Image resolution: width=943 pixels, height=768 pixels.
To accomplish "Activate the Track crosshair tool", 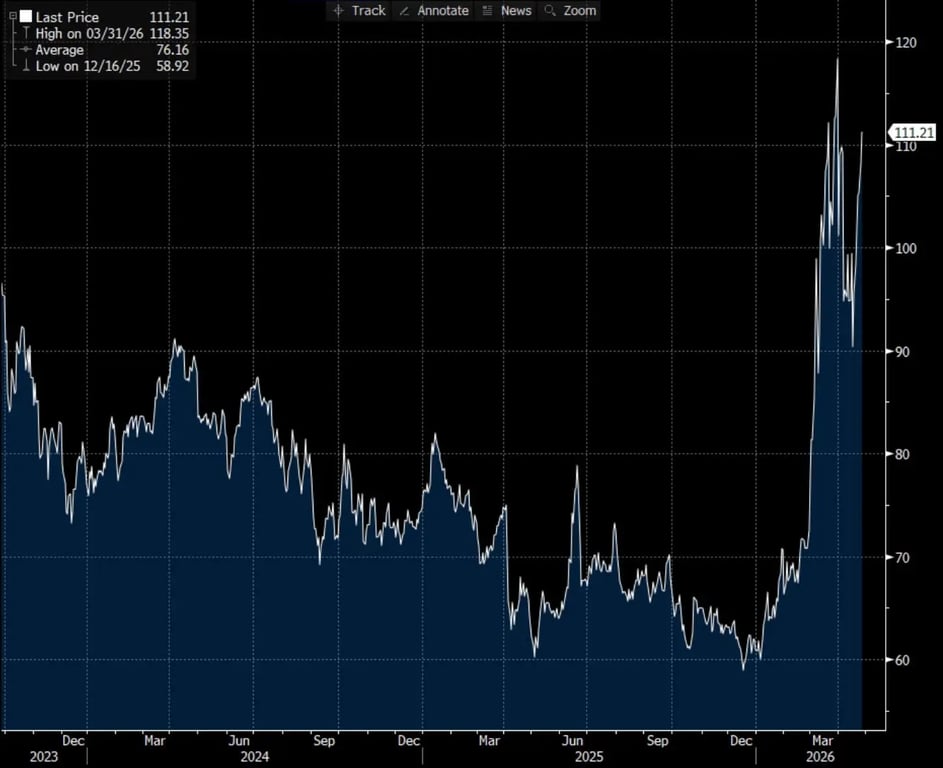I will pos(359,10).
